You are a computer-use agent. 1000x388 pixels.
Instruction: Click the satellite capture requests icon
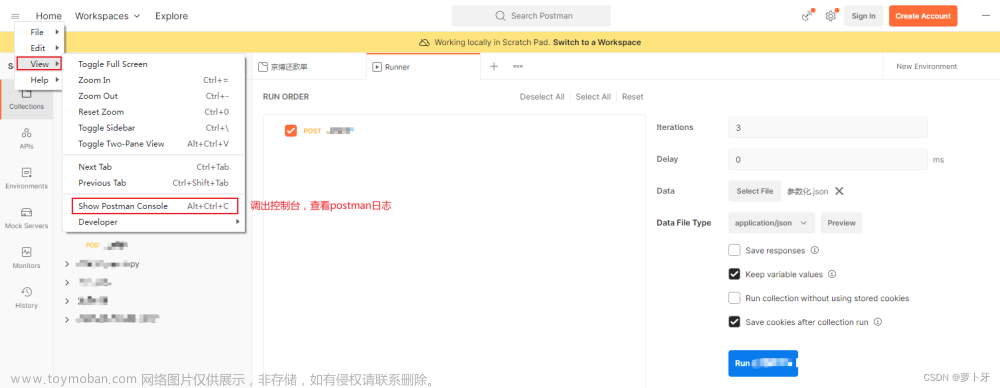pyautogui.click(x=807, y=16)
